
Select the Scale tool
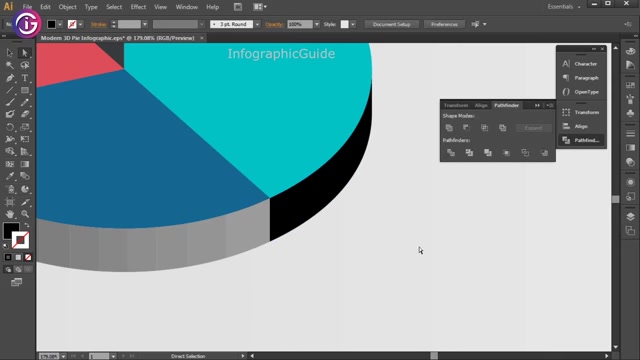24,127
